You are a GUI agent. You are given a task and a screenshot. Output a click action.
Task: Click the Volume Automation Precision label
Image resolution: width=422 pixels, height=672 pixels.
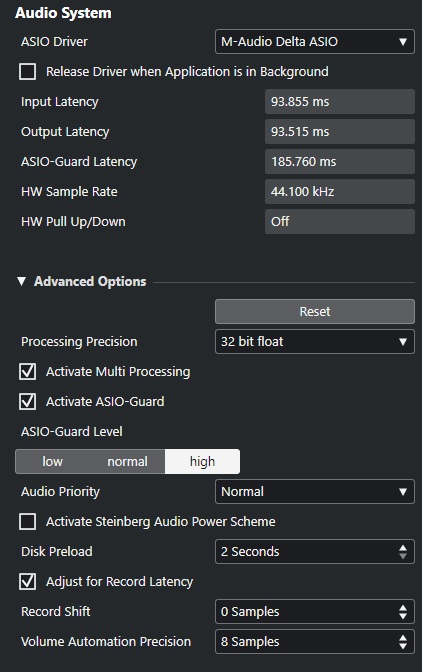tap(106, 642)
